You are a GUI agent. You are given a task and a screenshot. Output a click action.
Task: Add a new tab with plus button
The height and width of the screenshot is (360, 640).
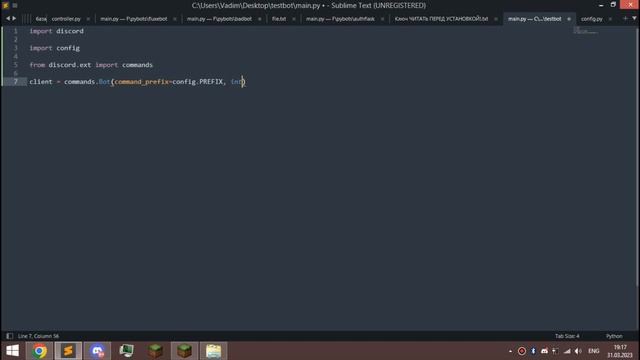tap(625, 18)
